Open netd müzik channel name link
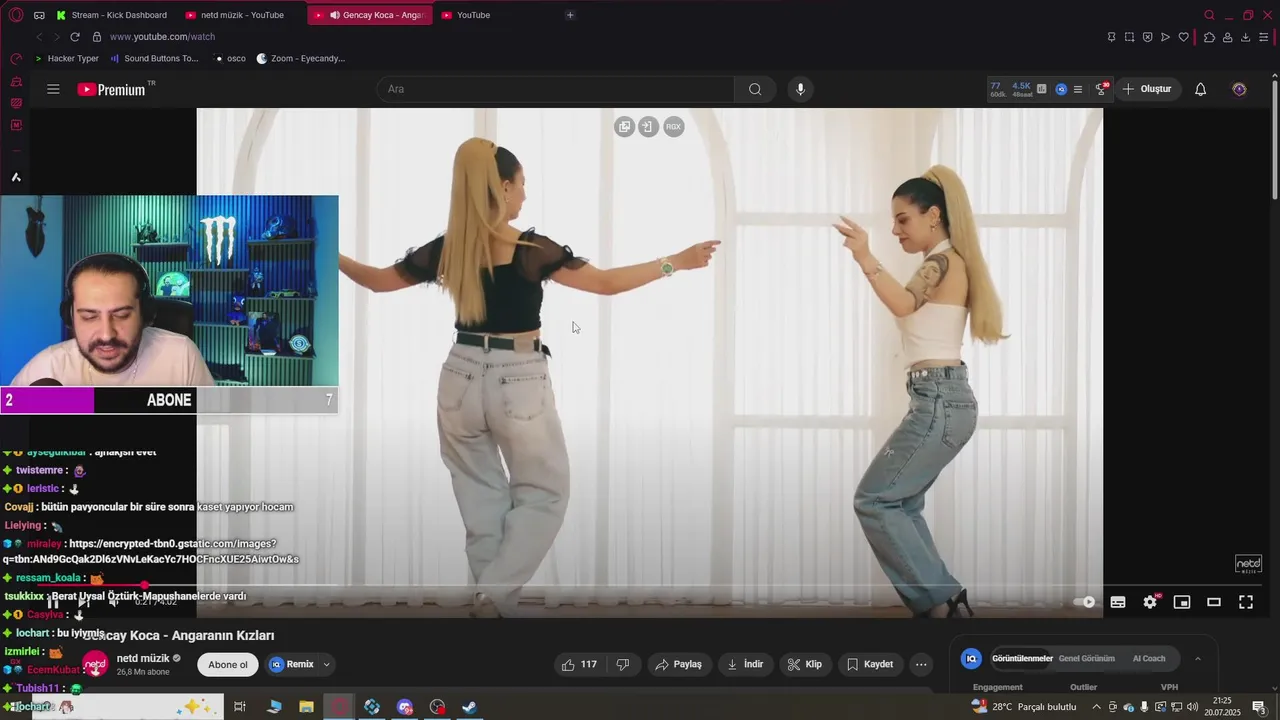The height and width of the screenshot is (720, 1280). 143,658
